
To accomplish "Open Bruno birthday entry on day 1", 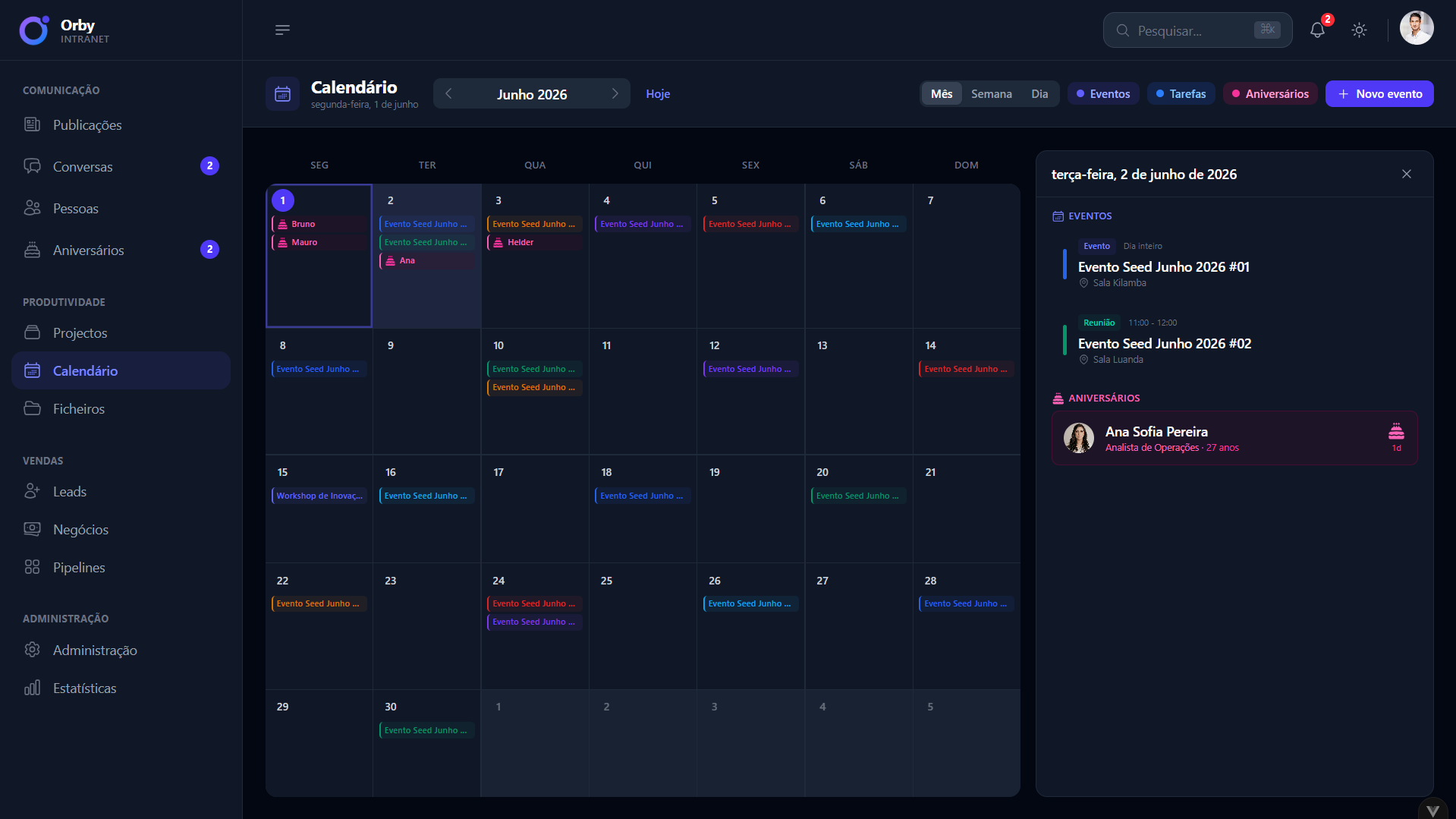I will click(319, 224).
